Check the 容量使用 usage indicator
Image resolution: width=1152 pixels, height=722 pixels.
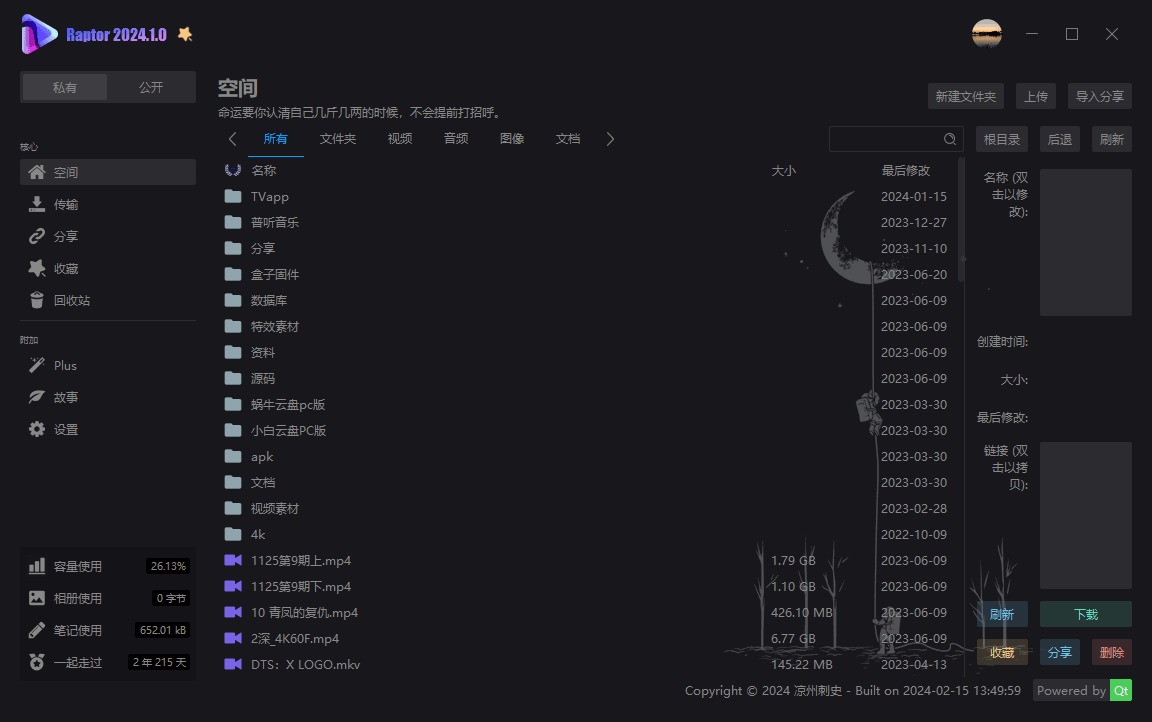pos(80,565)
